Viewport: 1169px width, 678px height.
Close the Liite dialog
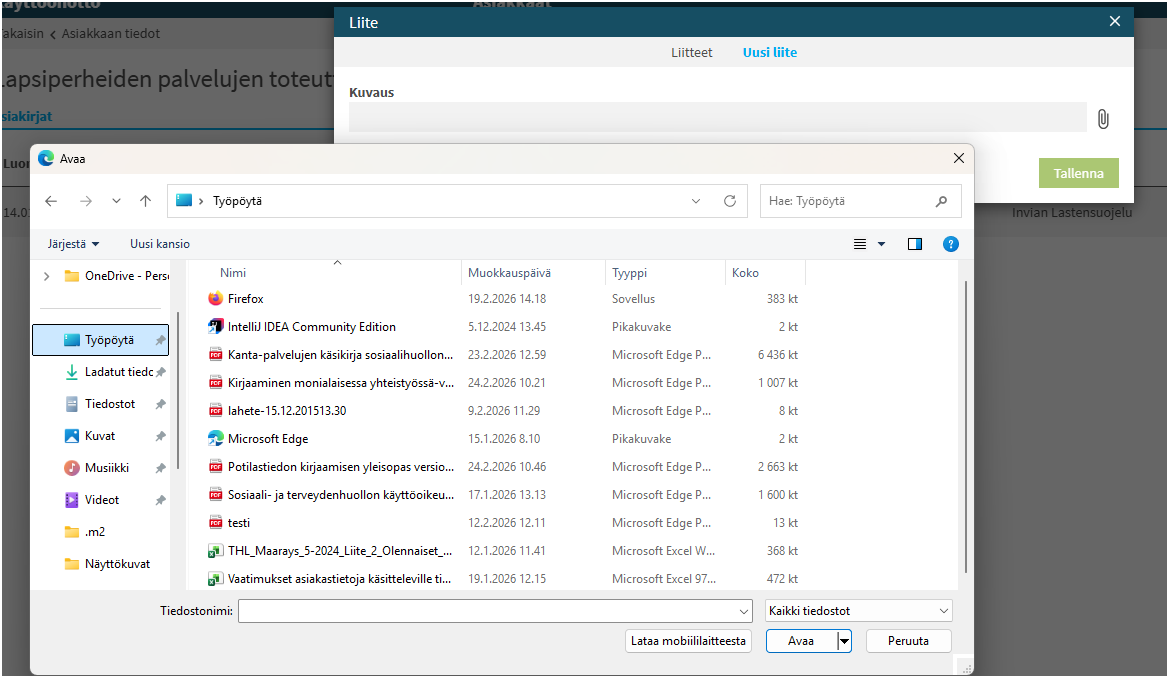(x=1115, y=21)
